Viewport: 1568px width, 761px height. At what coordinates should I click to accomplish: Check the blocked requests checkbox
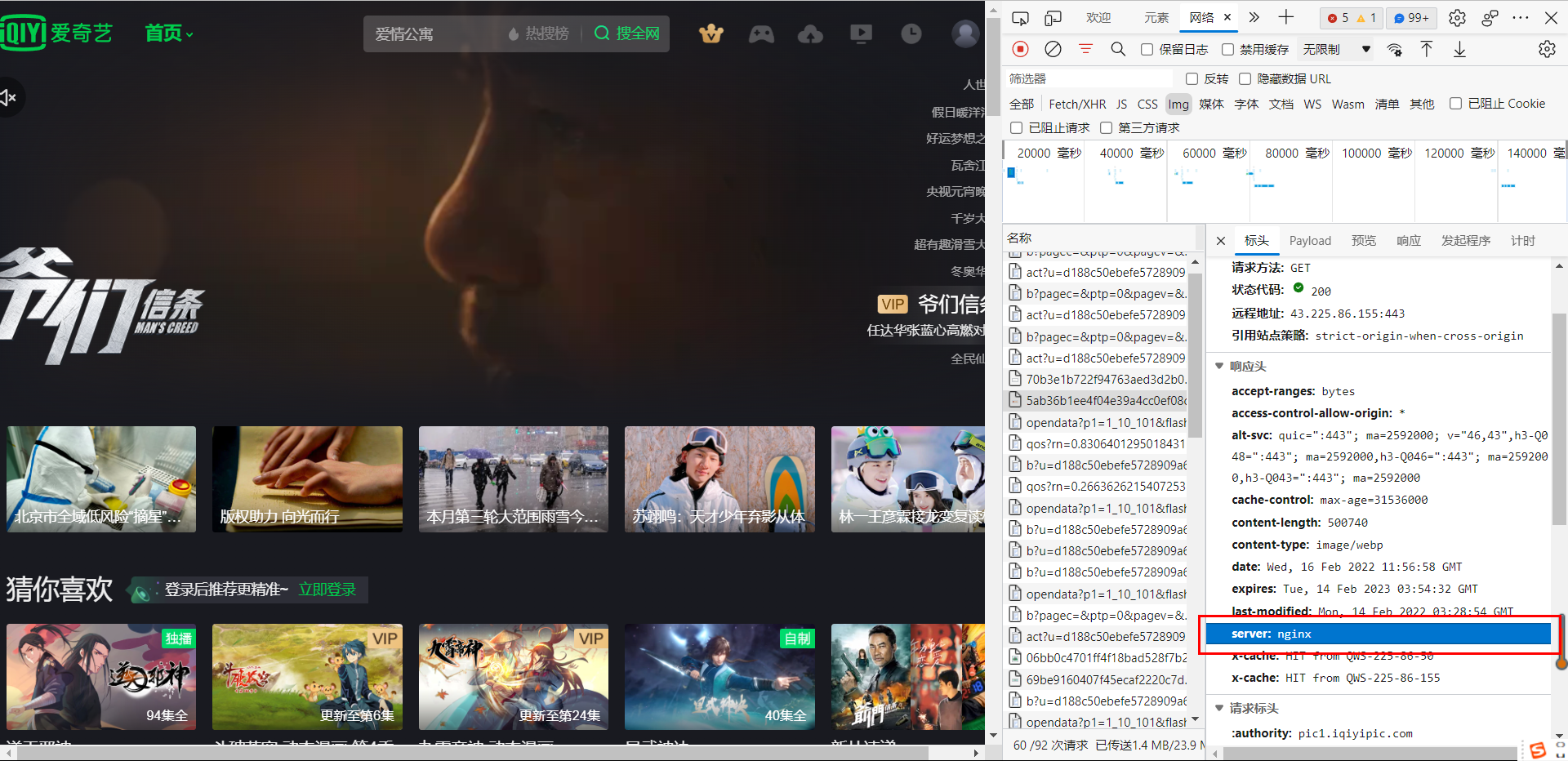point(1016,128)
